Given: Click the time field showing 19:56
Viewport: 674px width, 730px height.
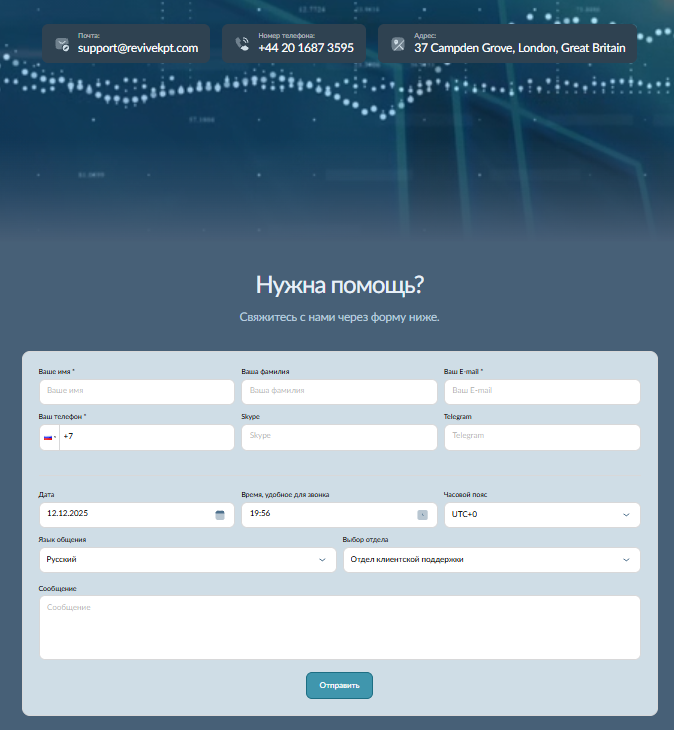Looking at the screenshot, I should [x=339, y=515].
